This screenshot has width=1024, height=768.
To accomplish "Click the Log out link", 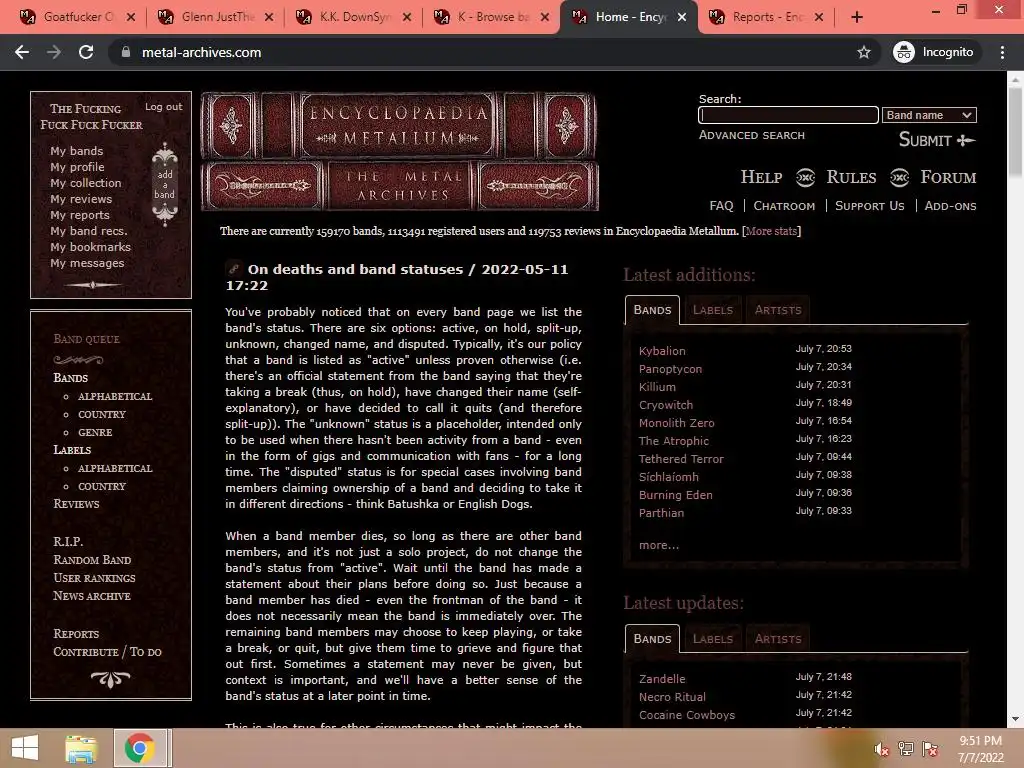I will point(163,106).
